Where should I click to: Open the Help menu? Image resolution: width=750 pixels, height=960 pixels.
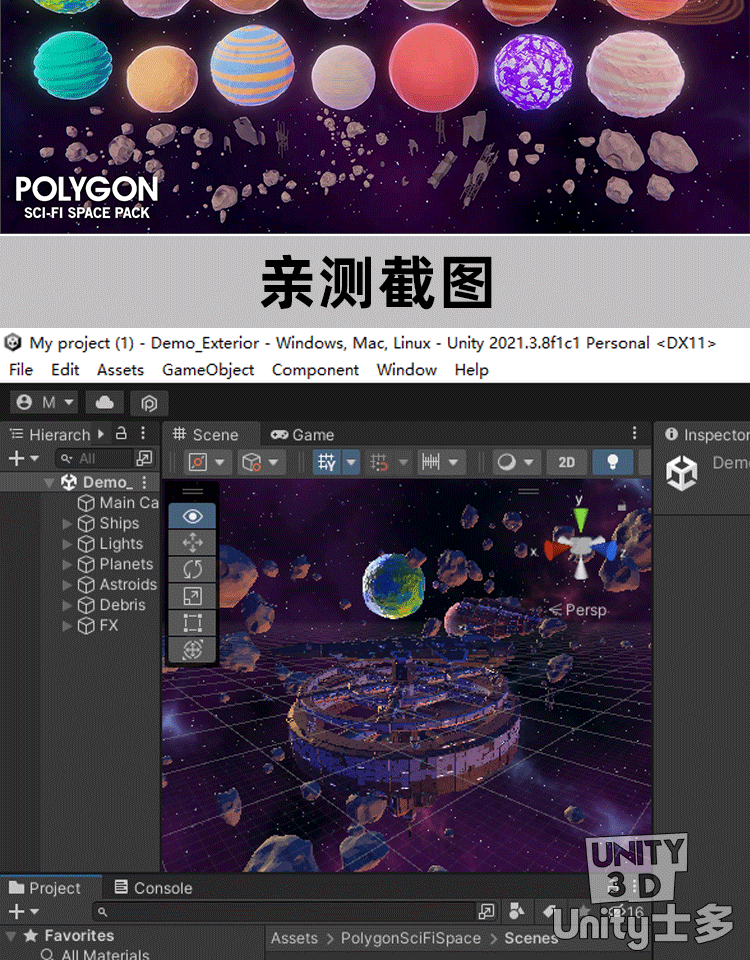471,370
